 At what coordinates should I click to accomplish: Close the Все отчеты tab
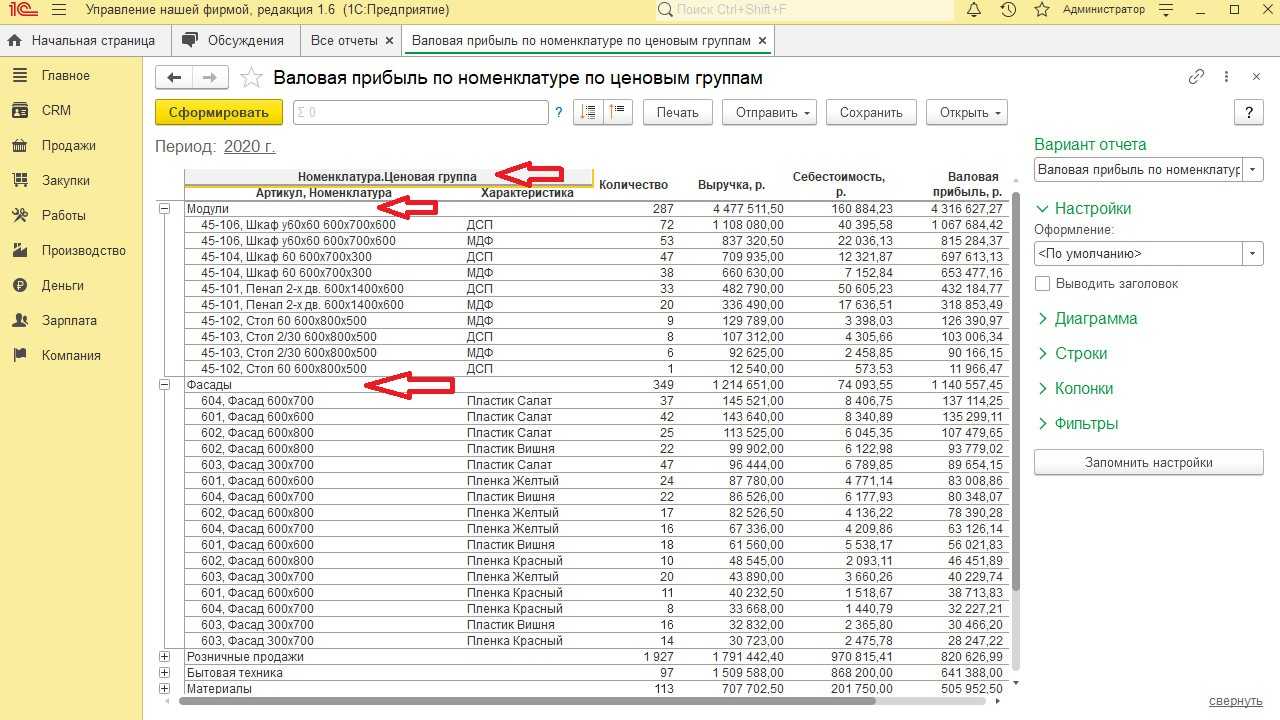(389, 41)
